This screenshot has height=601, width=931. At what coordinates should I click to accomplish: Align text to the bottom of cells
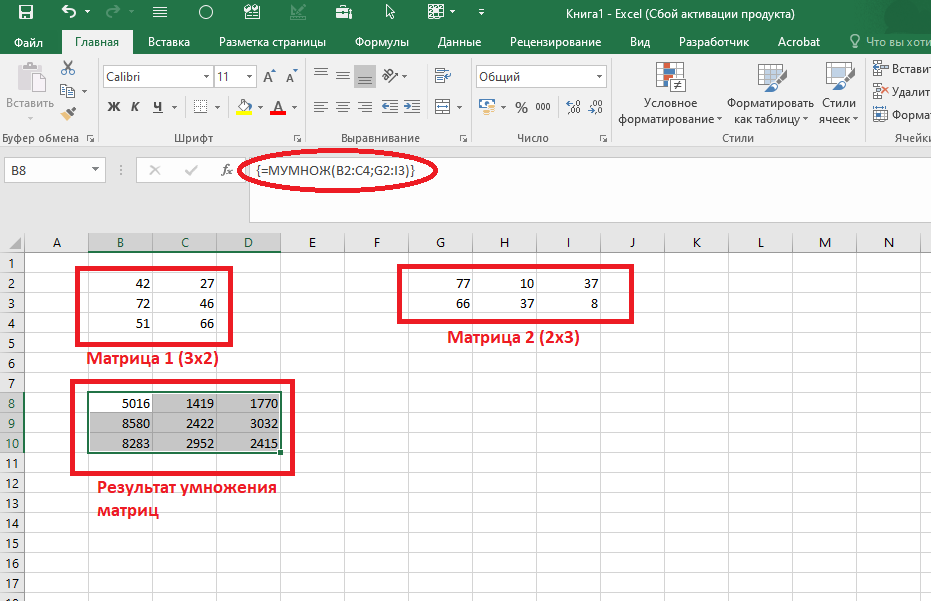pos(365,76)
